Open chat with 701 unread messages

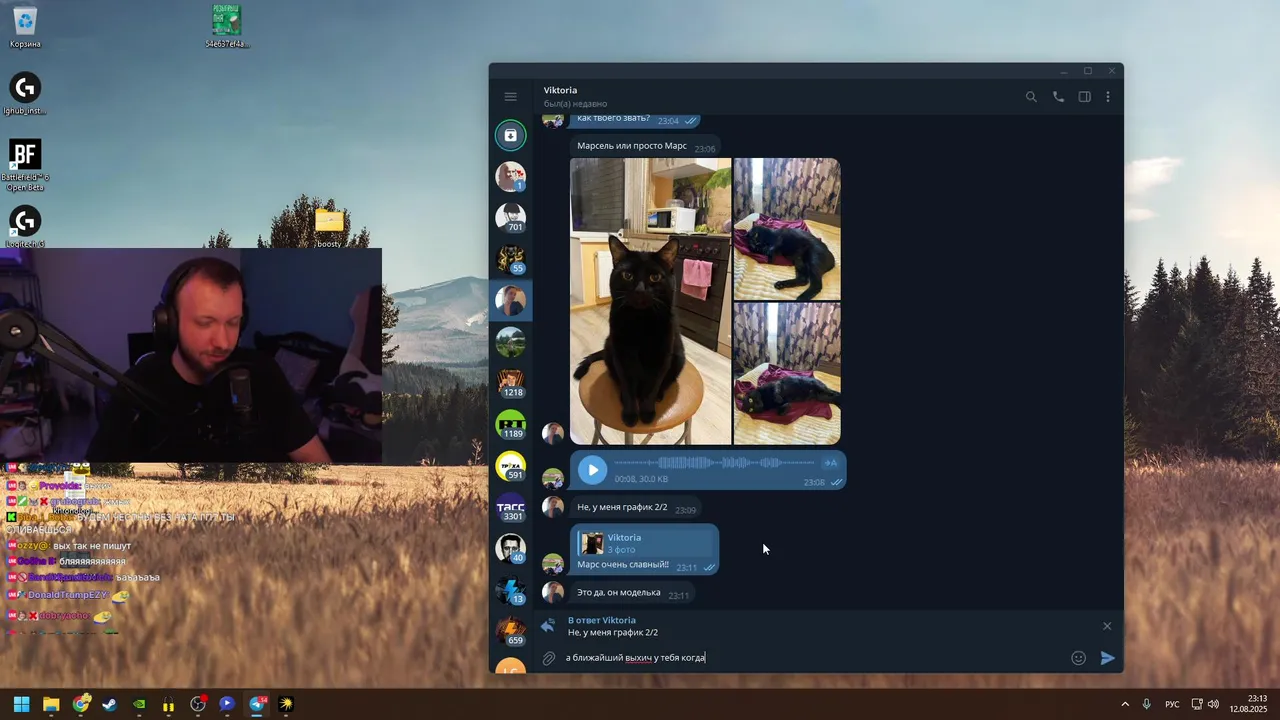coord(510,218)
